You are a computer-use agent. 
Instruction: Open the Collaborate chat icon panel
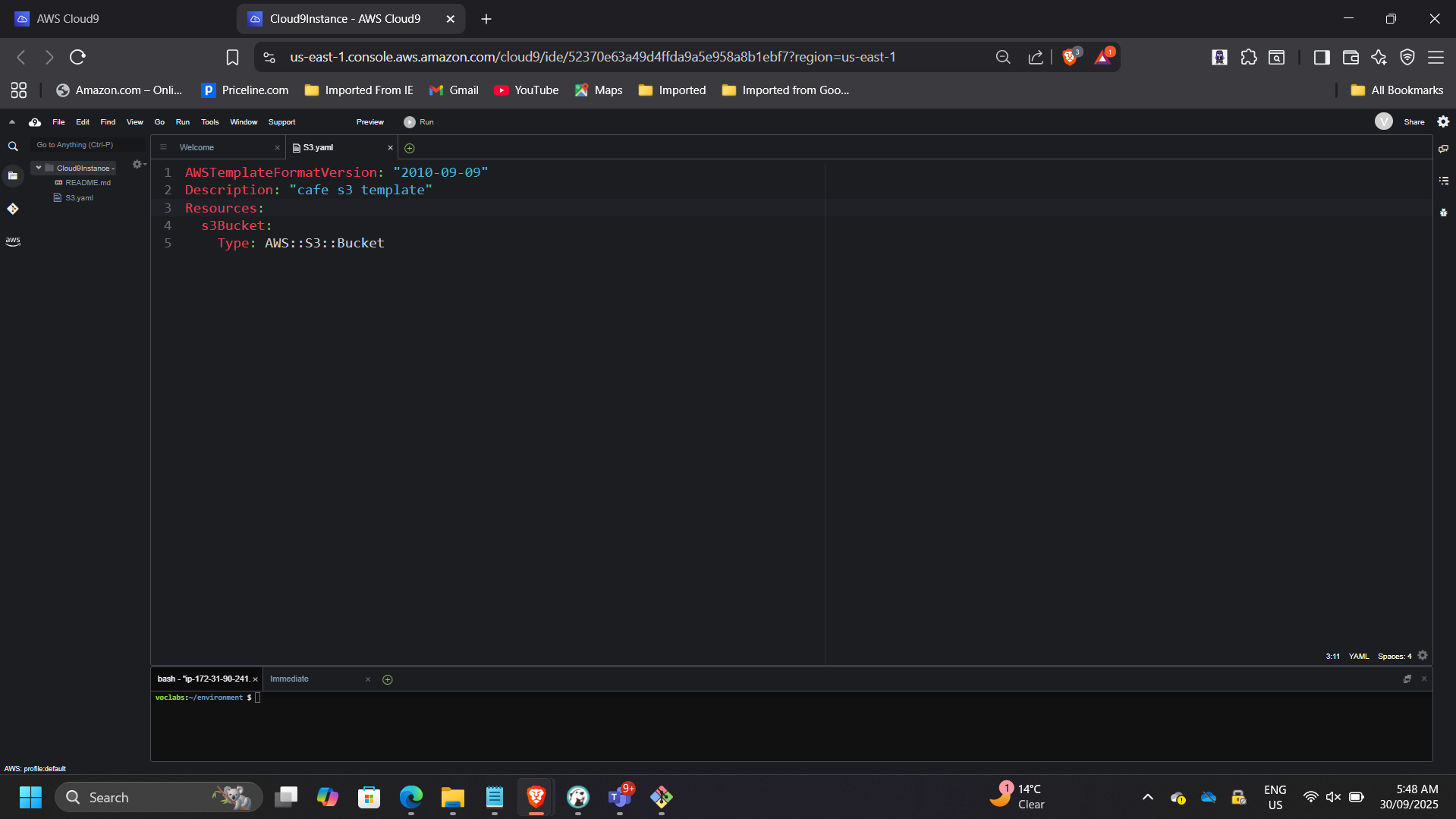(1443, 149)
